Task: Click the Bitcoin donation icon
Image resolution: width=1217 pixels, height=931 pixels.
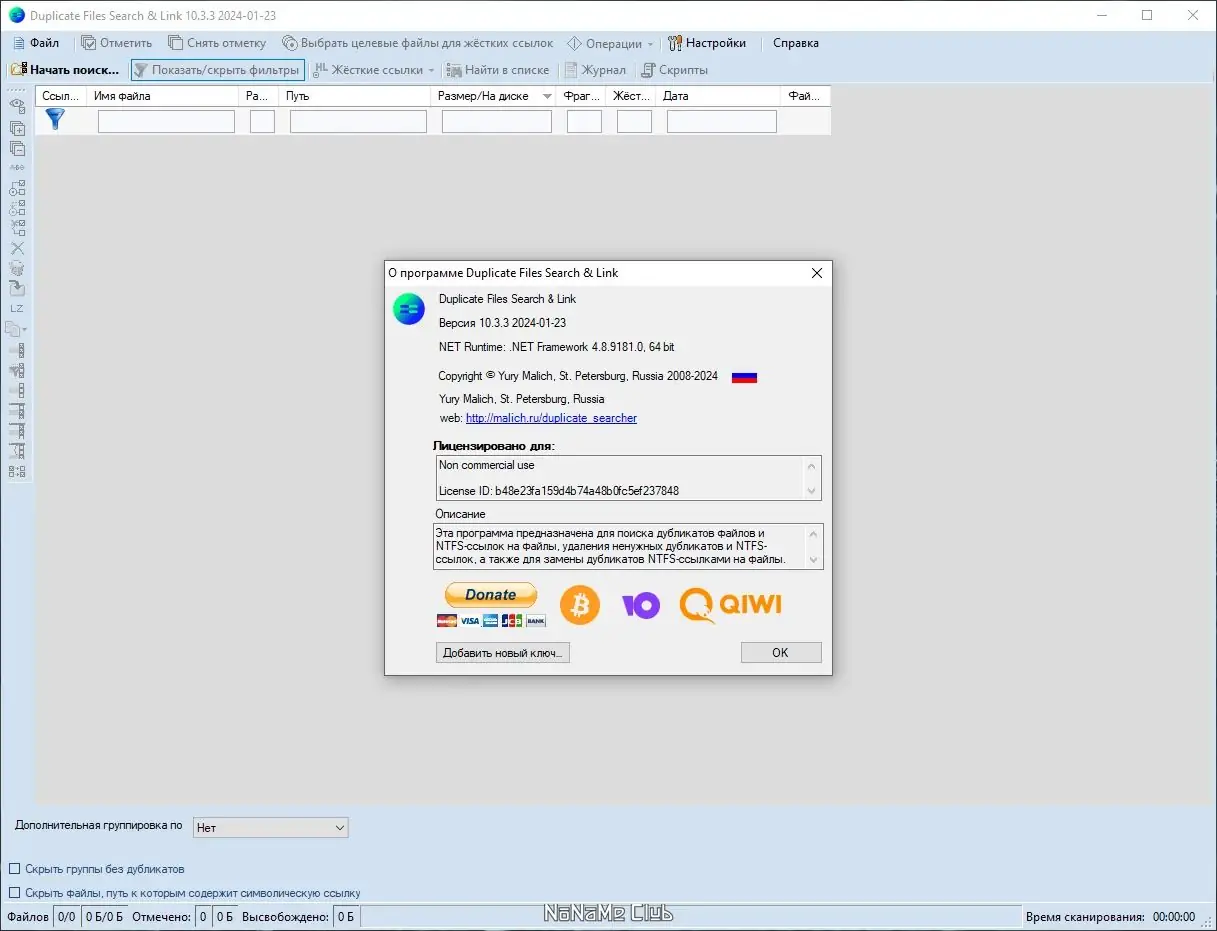Action: (580, 605)
